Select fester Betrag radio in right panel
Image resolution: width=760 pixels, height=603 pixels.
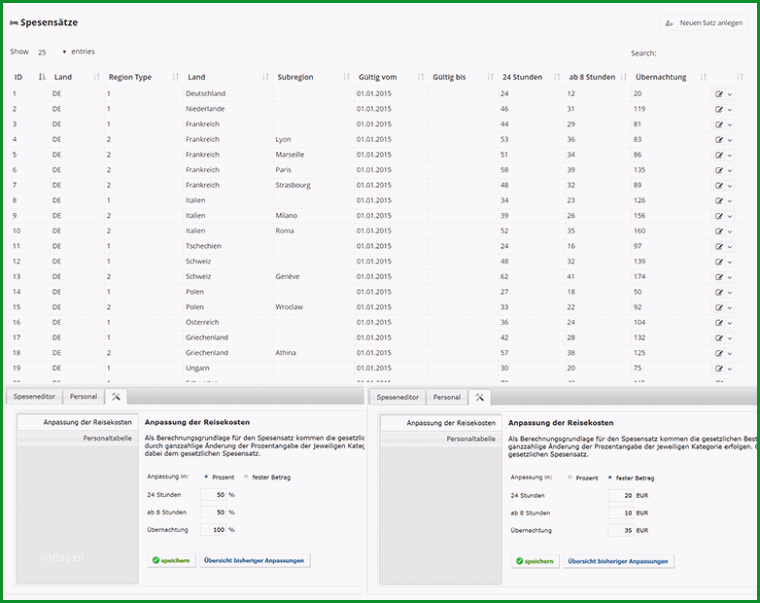point(610,477)
